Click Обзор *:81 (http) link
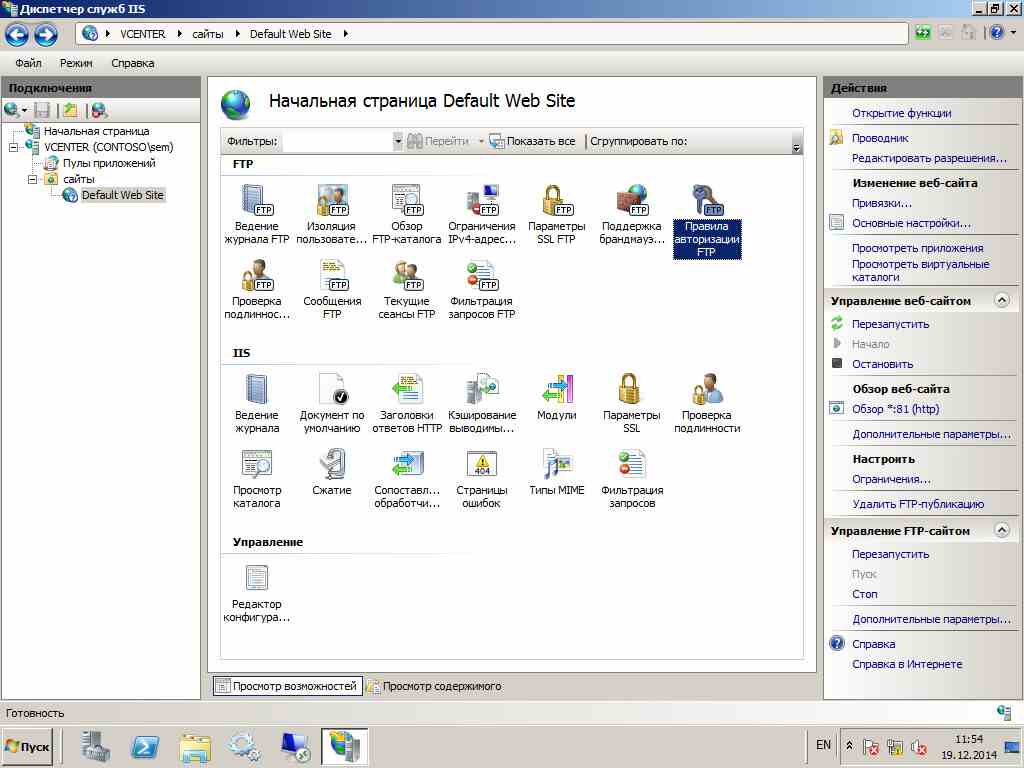Screen dimensions: 1024x768 tap(895, 409)
